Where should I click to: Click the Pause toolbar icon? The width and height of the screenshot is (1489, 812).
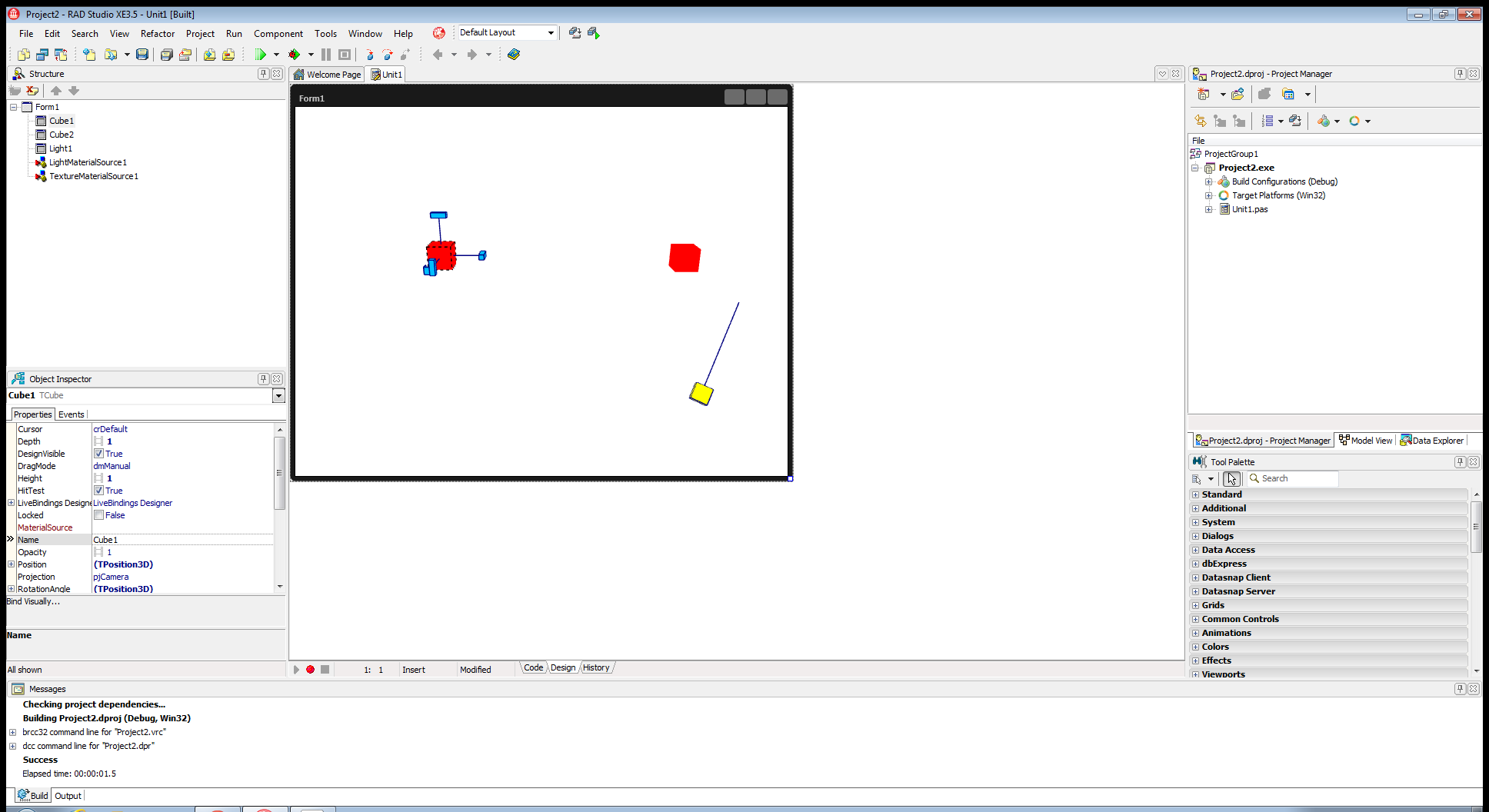click(326, 55)
